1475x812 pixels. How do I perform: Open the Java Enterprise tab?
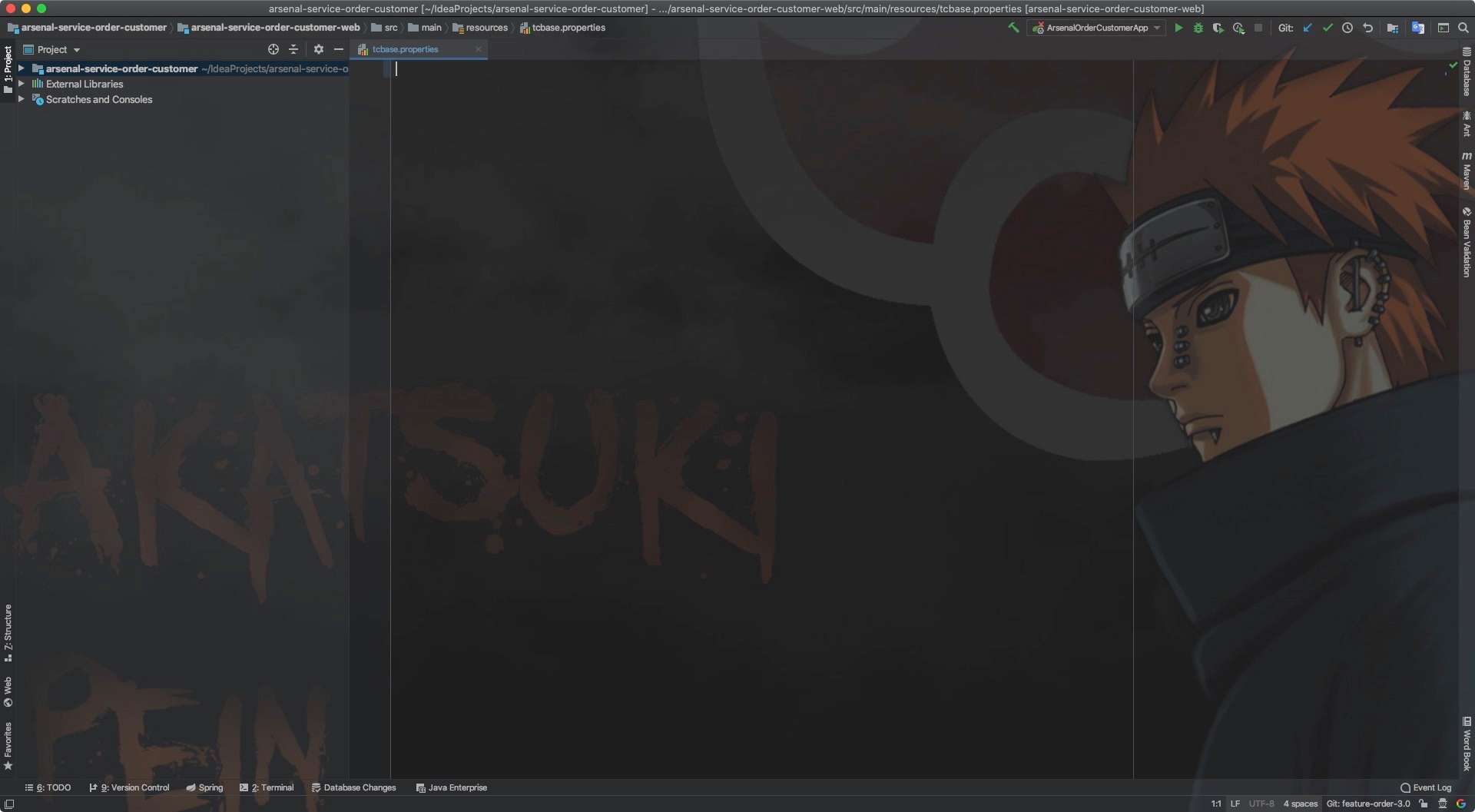pos(452,787)
